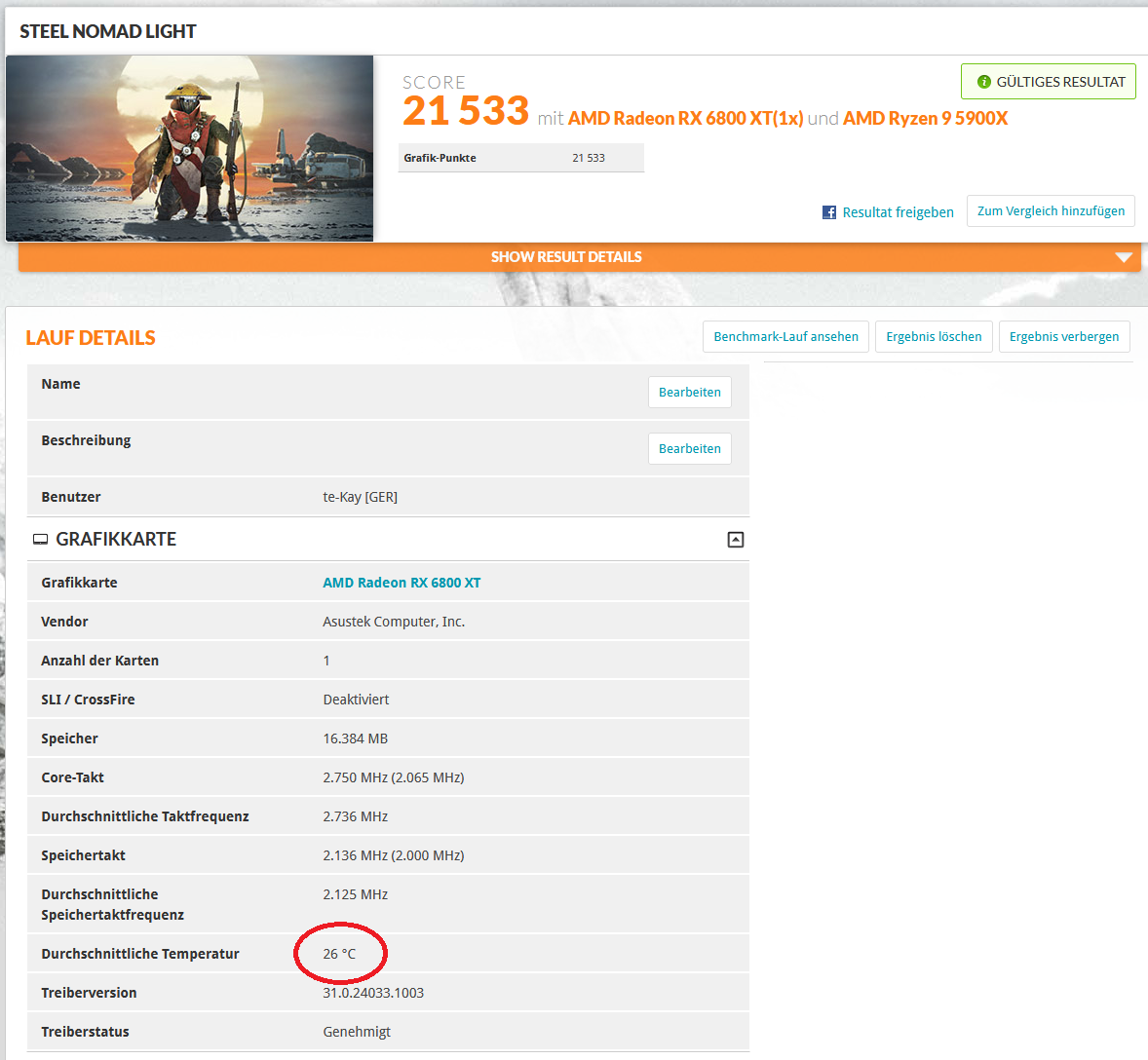Select vendor Asustek Computer, Inc.

pyautogui.click(x=394, y=622)
